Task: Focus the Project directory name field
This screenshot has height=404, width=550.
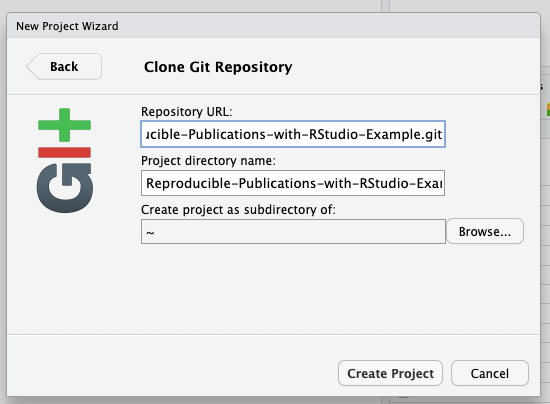Action: tap(293, 183)
